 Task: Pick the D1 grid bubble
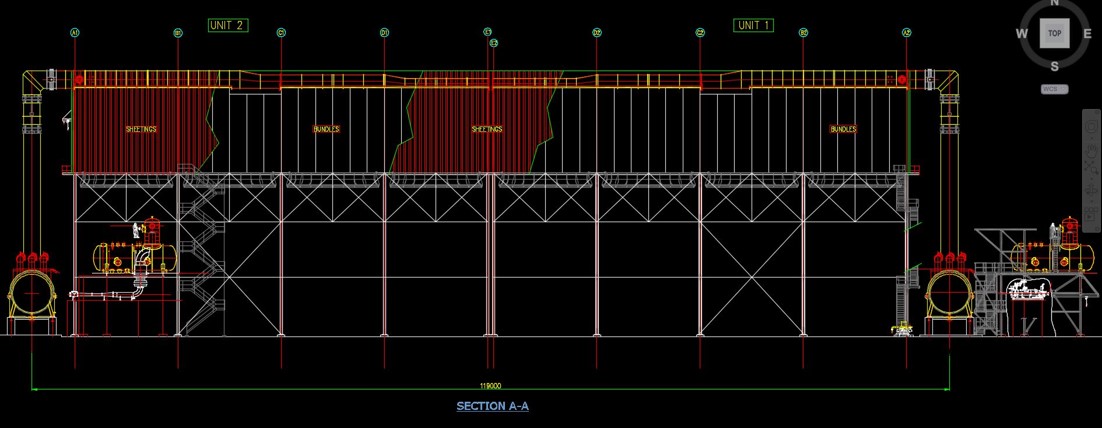[384, 33]
